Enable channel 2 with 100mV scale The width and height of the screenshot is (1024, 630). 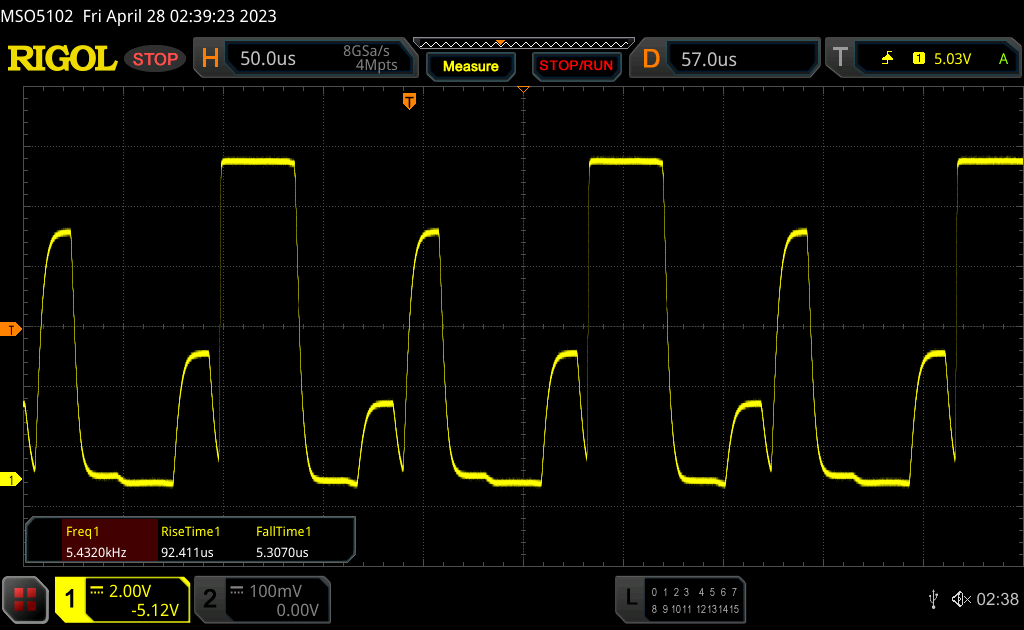[260, 599]
